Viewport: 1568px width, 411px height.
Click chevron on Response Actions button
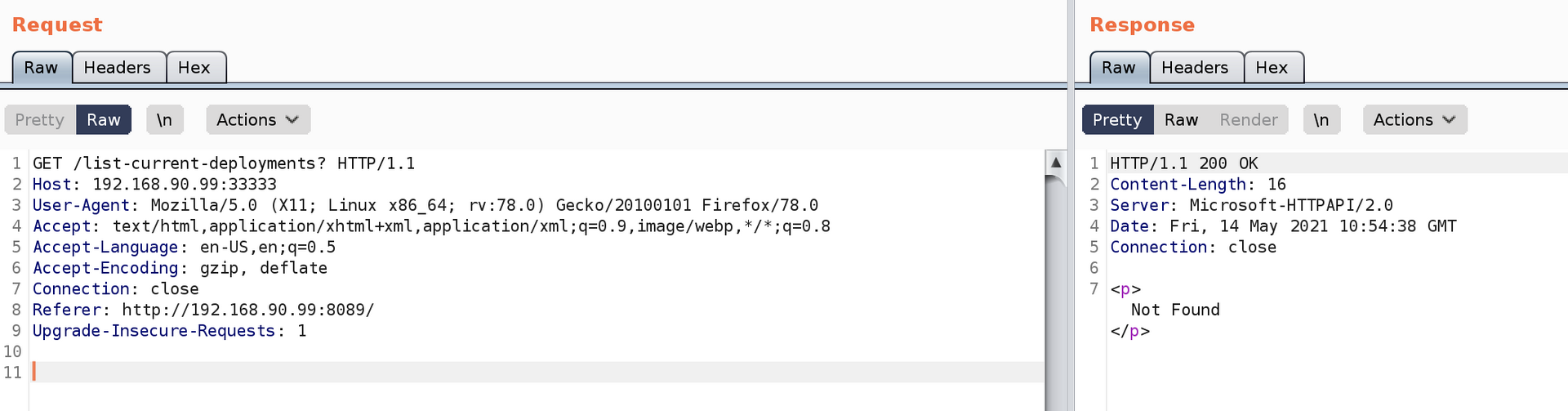pyautogui.click(x=1450, y=120)
